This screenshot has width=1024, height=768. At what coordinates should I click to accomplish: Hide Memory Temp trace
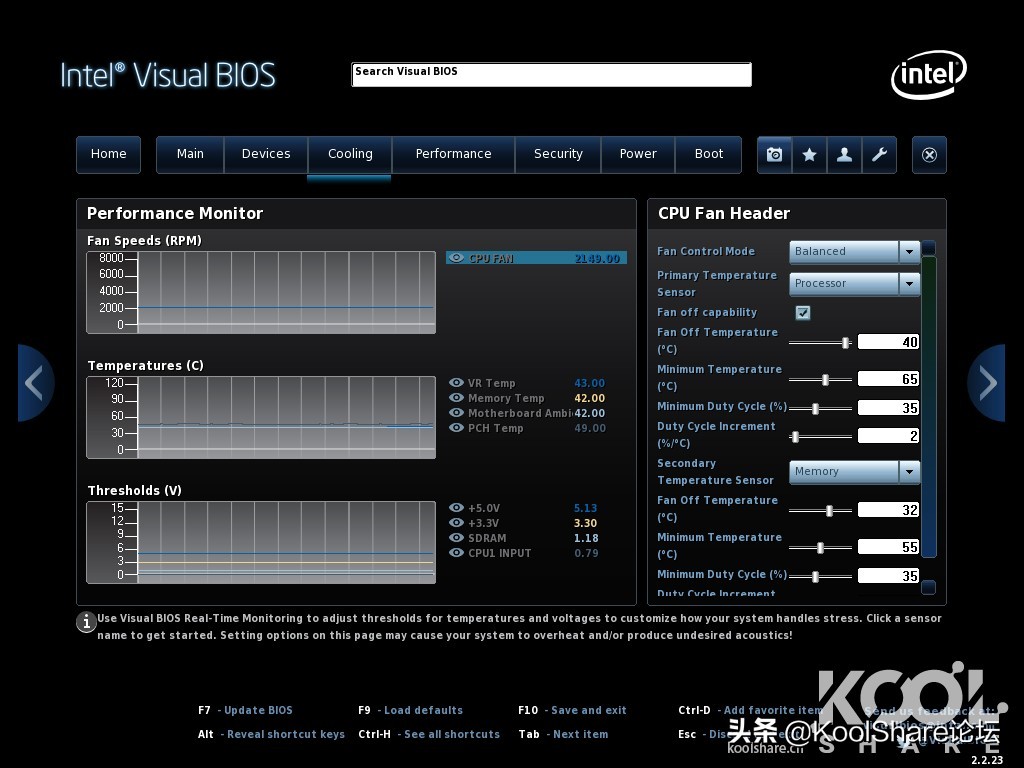pyautogui.click(x=456, y=398)
